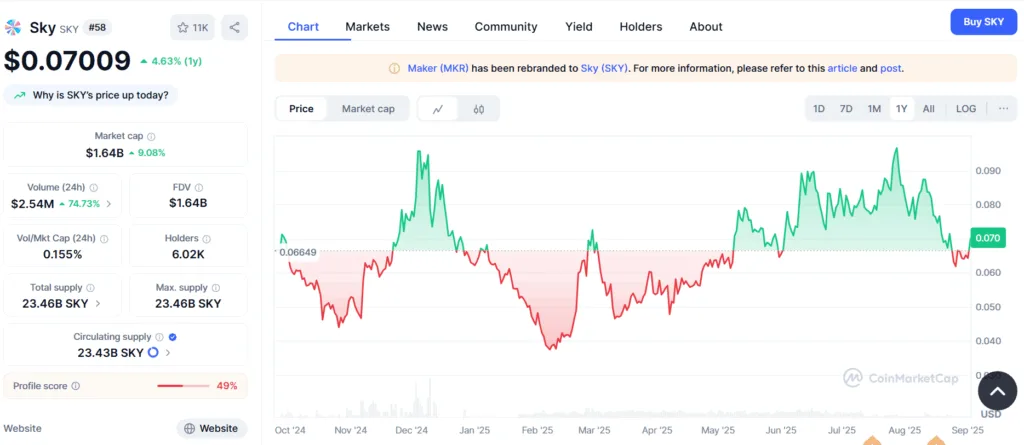1024x445 pixels.
Task: Select the 1M time range
Action: coord(874,109)
